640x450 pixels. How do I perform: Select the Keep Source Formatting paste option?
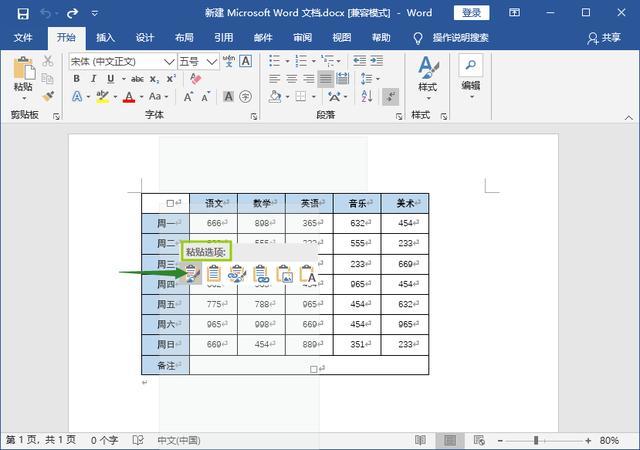coord(191,273)
